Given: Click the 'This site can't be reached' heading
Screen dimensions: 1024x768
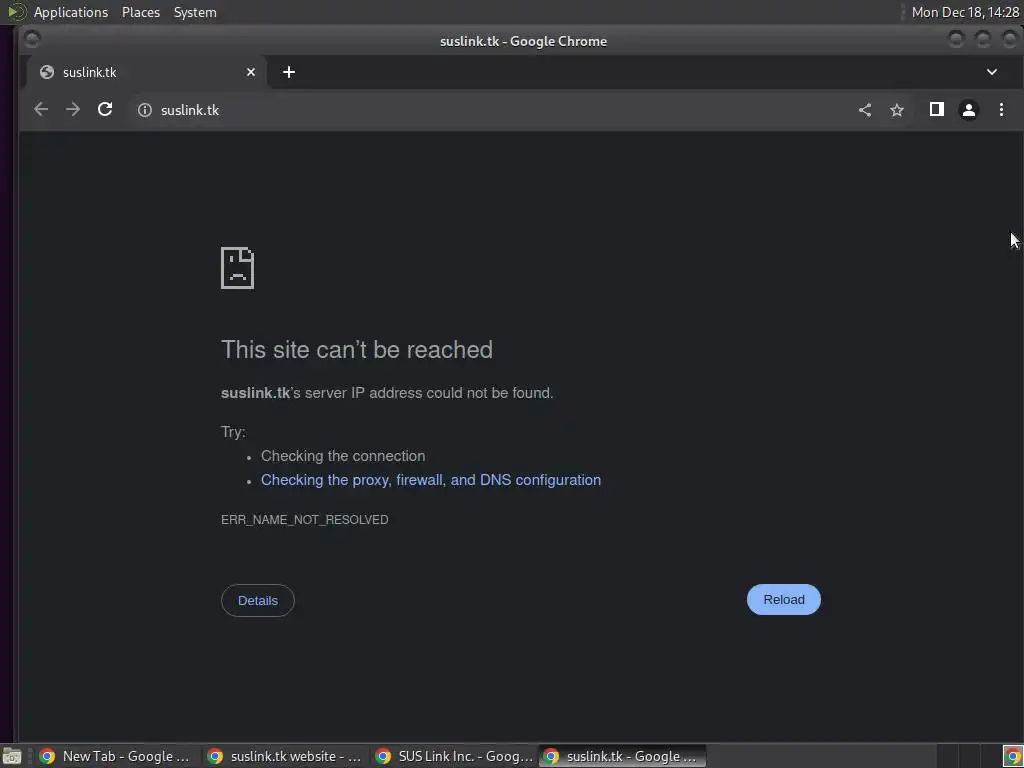Looking at the screenshot, I should 357,349.
